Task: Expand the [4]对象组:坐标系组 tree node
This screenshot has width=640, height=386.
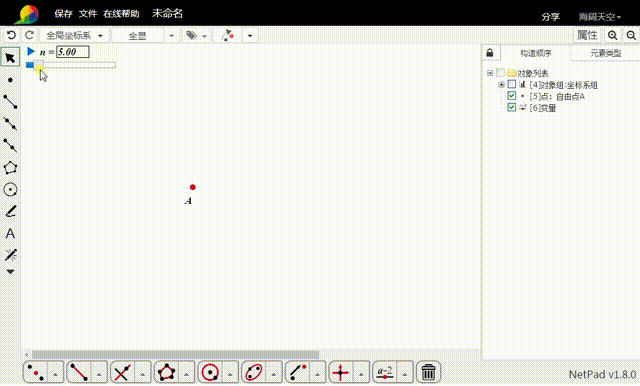Action: click(501, 84)
